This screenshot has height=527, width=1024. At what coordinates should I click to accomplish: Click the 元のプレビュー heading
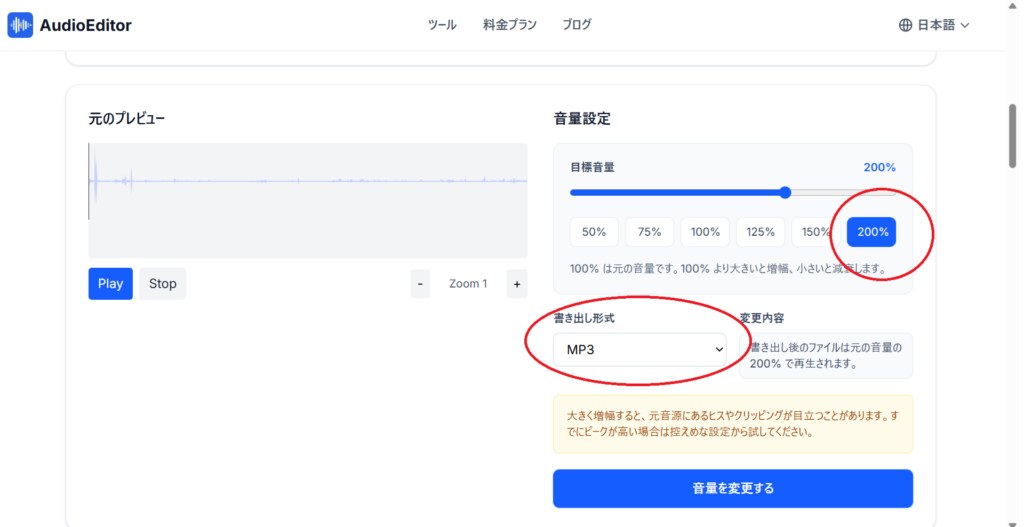pos(127,119)
